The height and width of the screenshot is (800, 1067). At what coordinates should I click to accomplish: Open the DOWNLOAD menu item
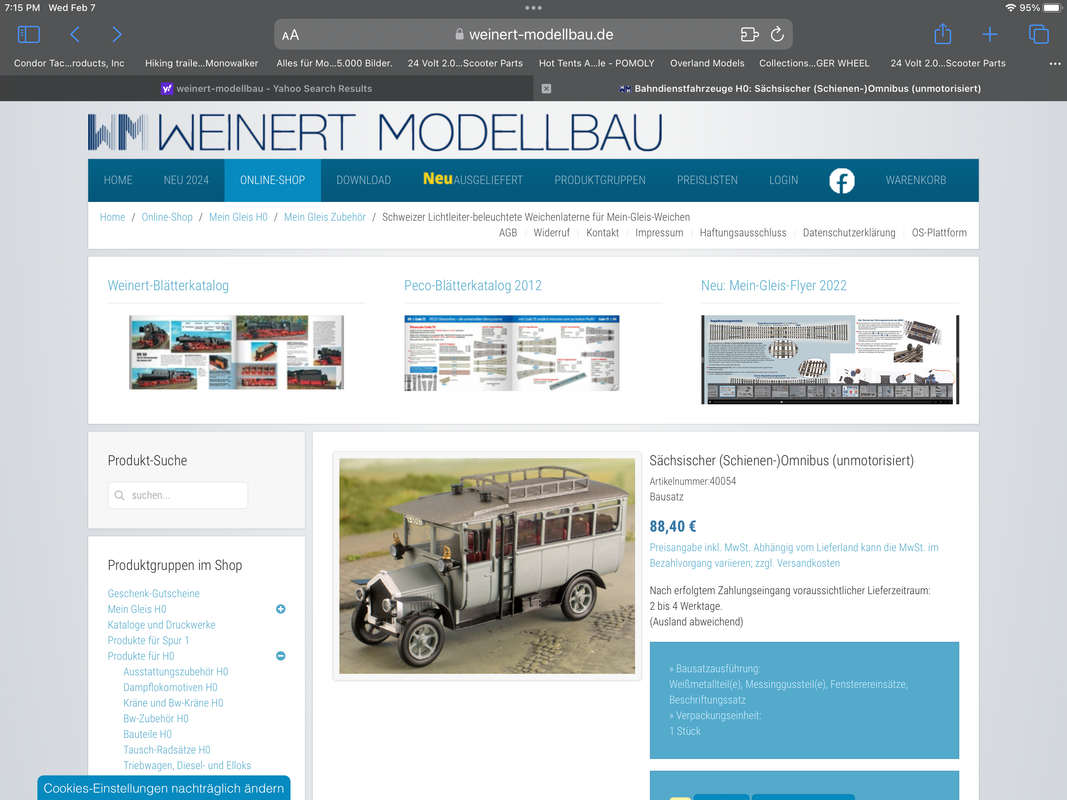click(x=363, y=180)
